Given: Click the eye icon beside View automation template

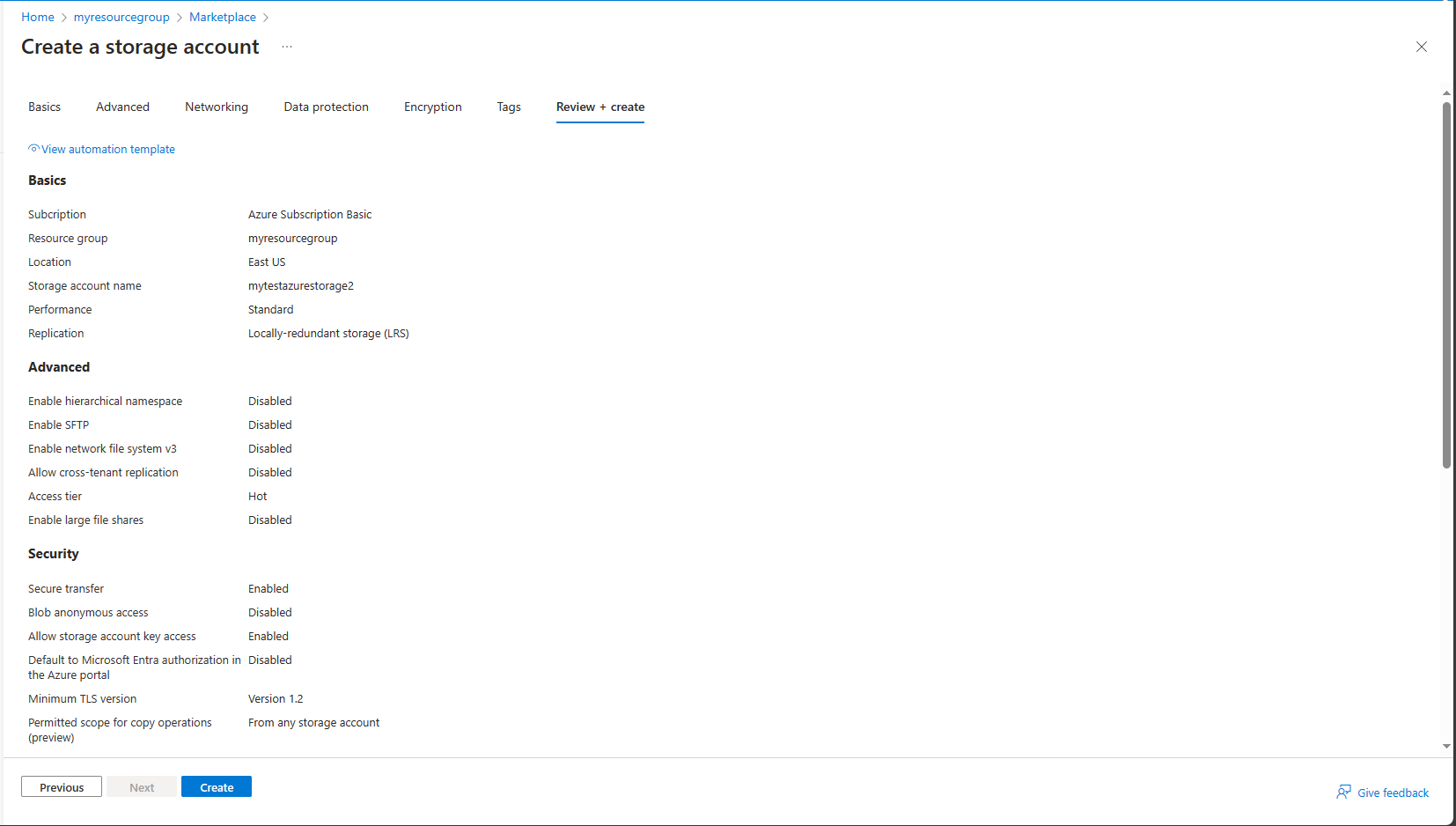Looking at the screenshot, I should [x=33, y=148].
